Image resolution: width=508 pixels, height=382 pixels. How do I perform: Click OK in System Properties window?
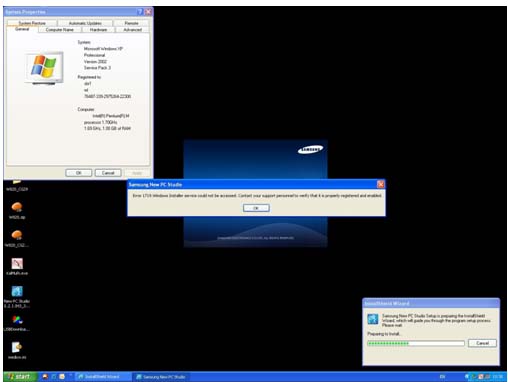[x=79, y=173]
